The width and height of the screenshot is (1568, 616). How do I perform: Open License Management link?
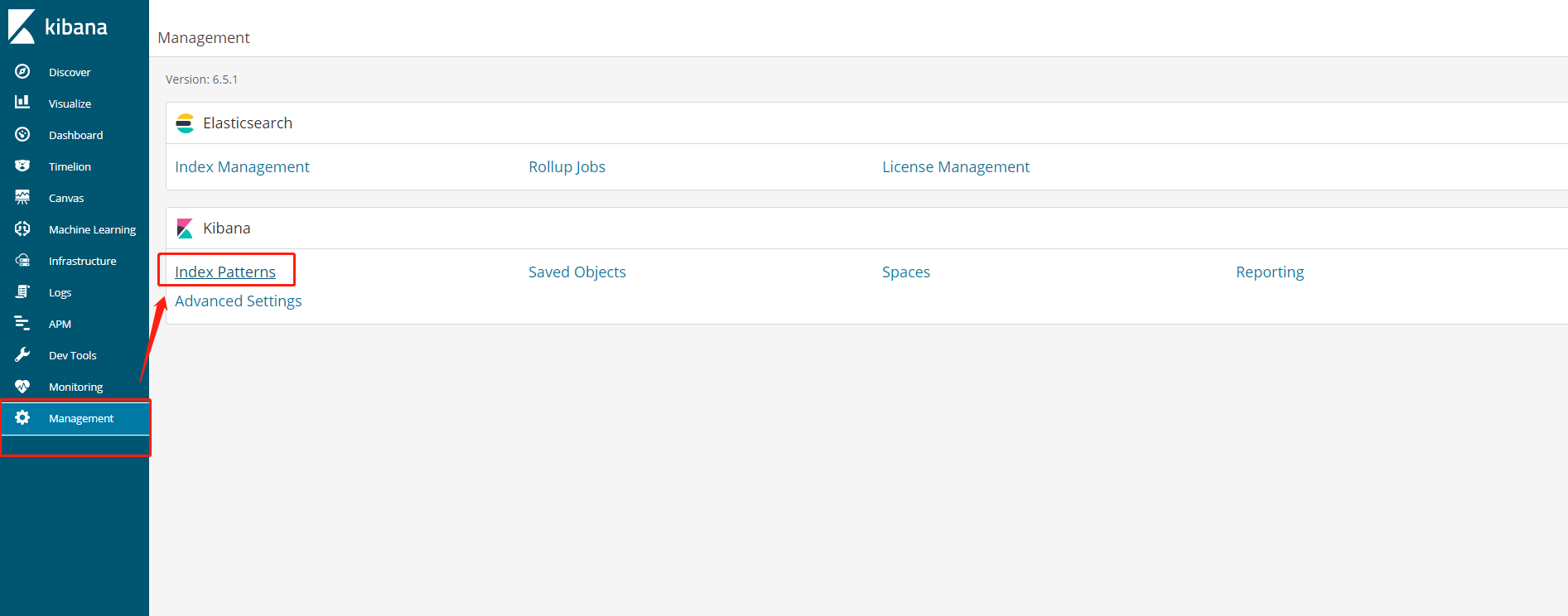coord(956,166)
